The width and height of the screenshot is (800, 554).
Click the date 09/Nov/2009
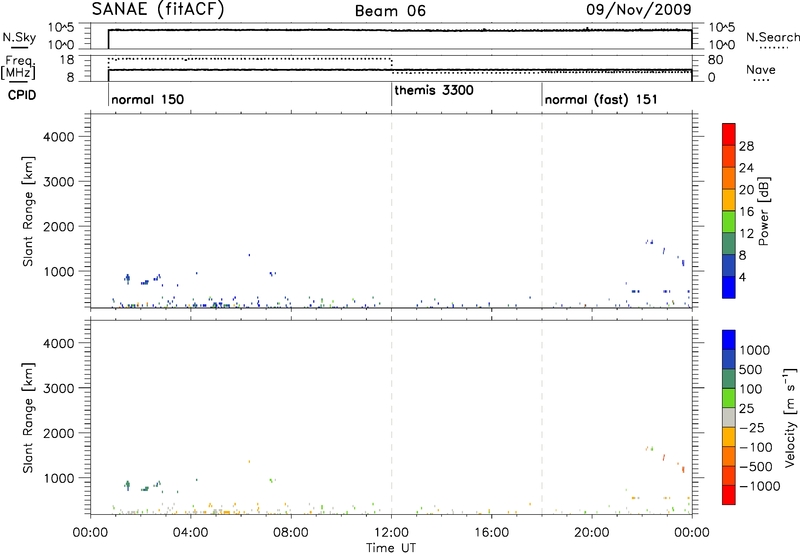[639, 10]
